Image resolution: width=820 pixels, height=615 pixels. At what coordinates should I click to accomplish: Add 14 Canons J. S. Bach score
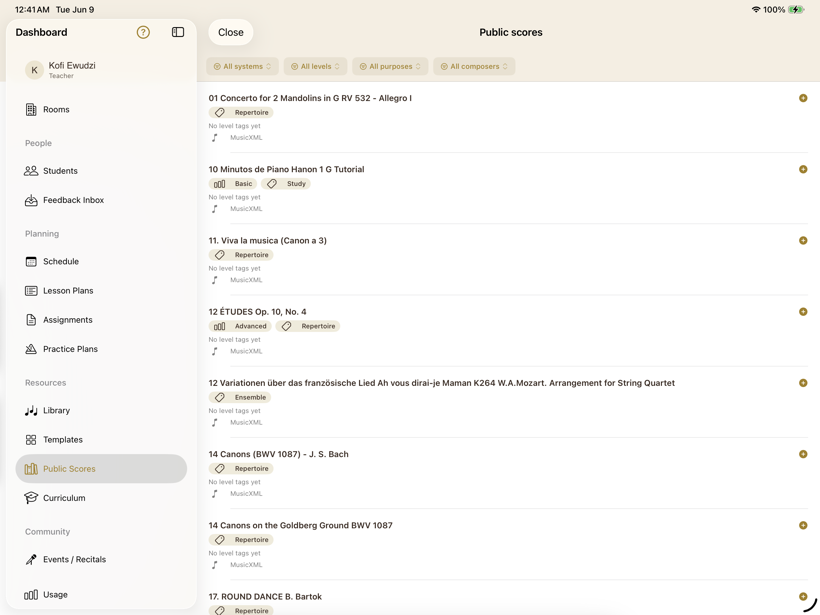tap(803, 454)
